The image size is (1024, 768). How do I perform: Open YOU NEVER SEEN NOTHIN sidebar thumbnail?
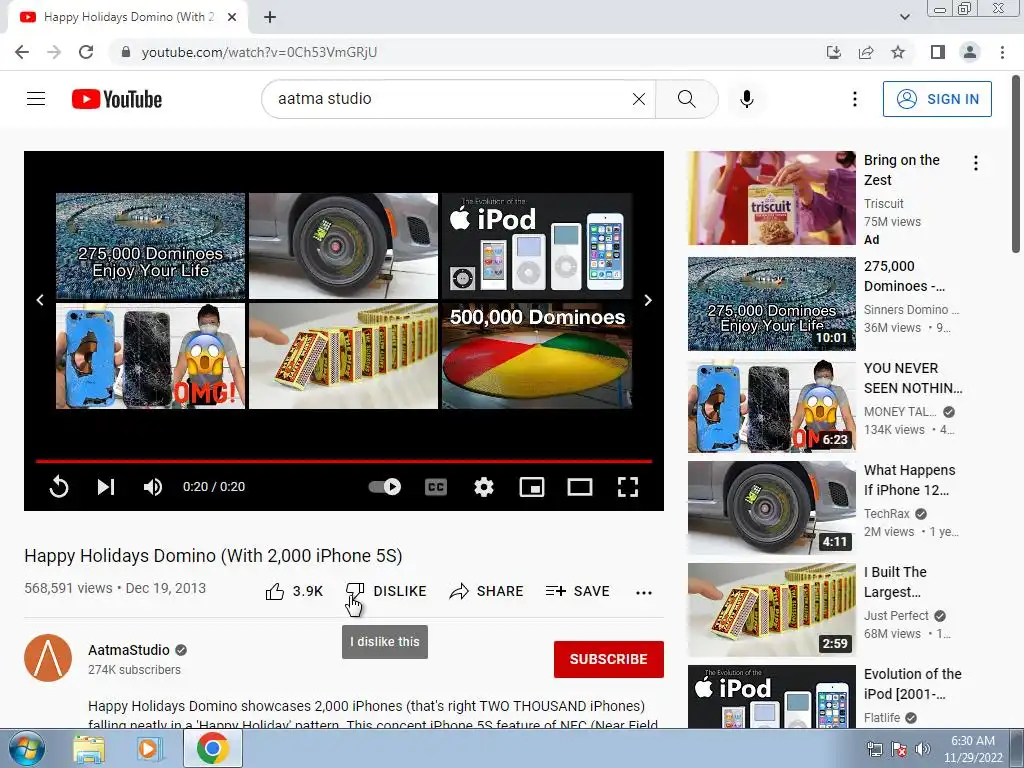tap(771, 406)
